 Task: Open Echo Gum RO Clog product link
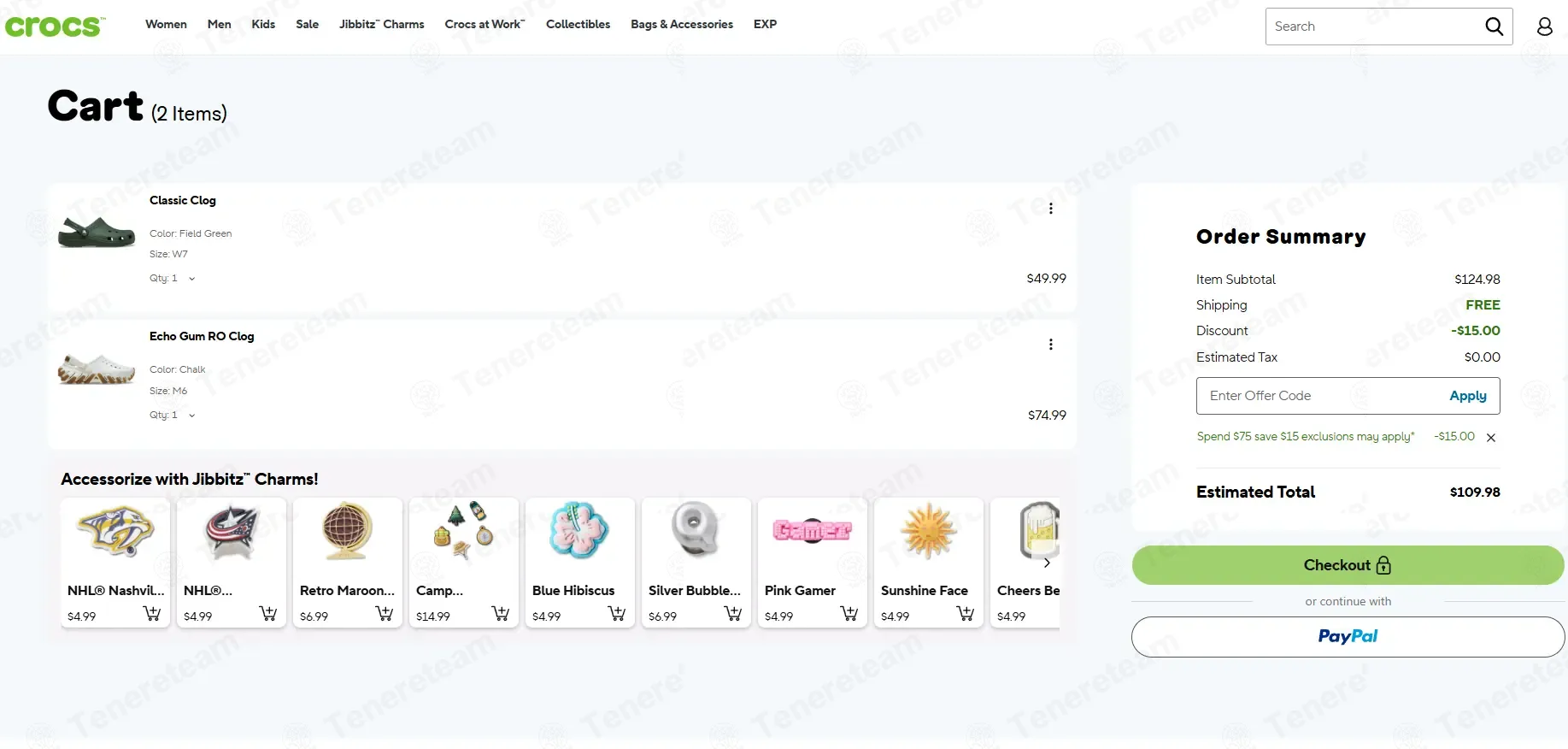pyautogui.click(x=202, y=336)
